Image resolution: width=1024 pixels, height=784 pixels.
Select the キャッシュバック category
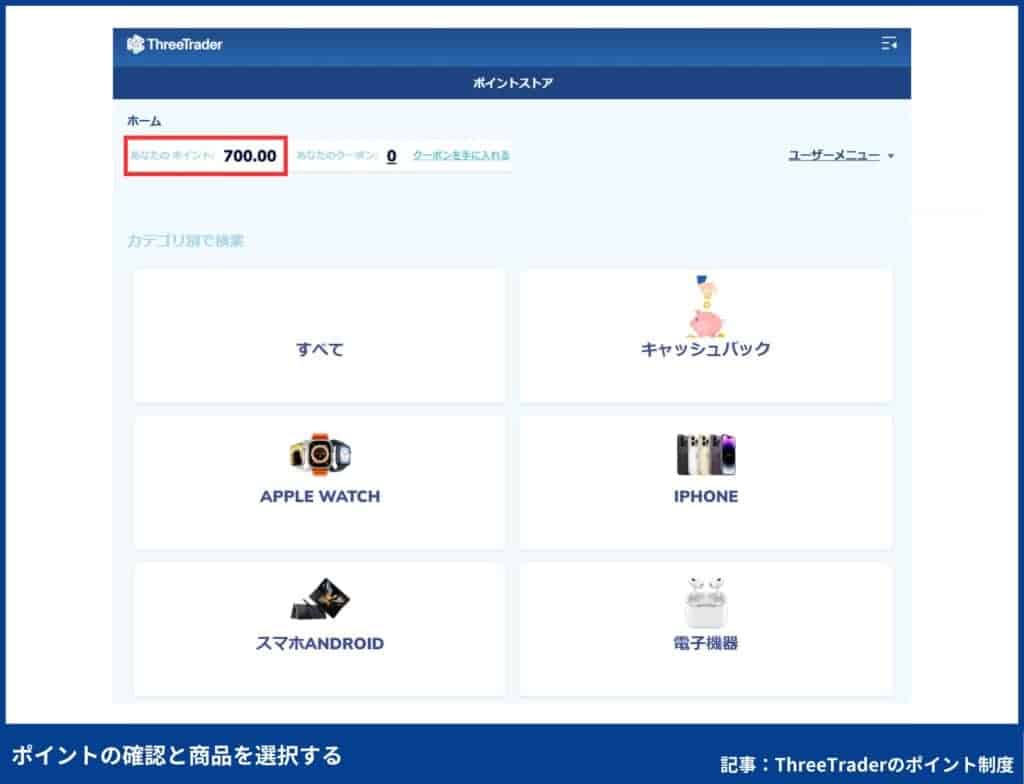[x=706, y=336]
